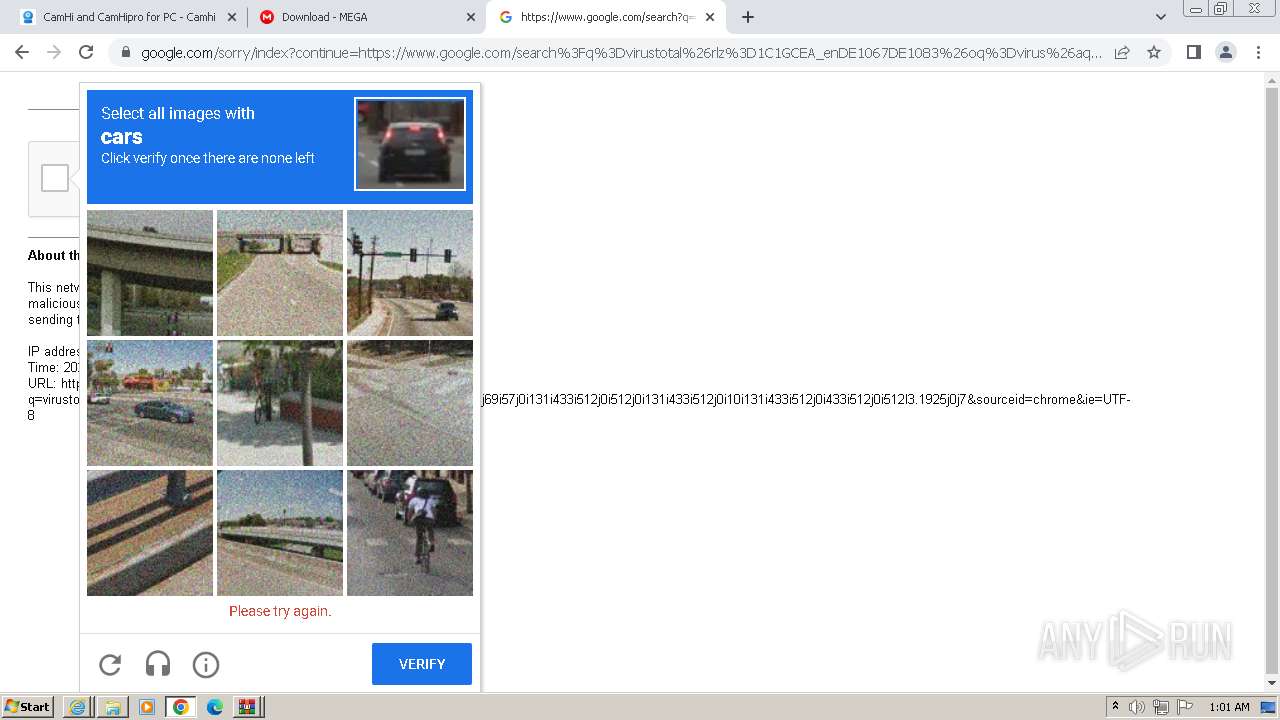Click the VERIFY button
The width and height of the screenshot is (1280, 720).
tap(422, 664)
